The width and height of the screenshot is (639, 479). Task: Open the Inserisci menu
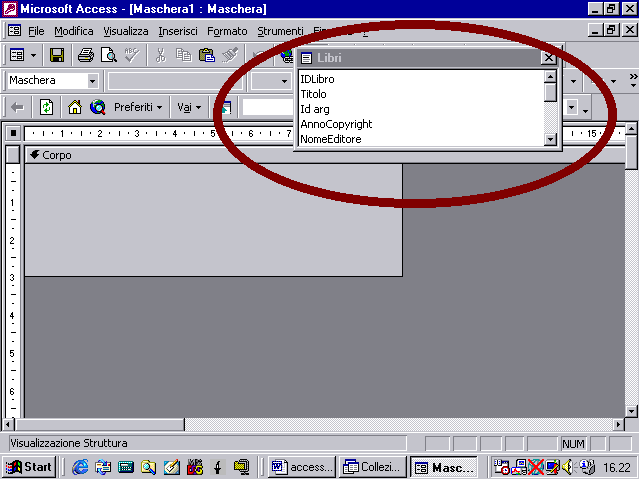pyautogui.click(x=178, y=31)
